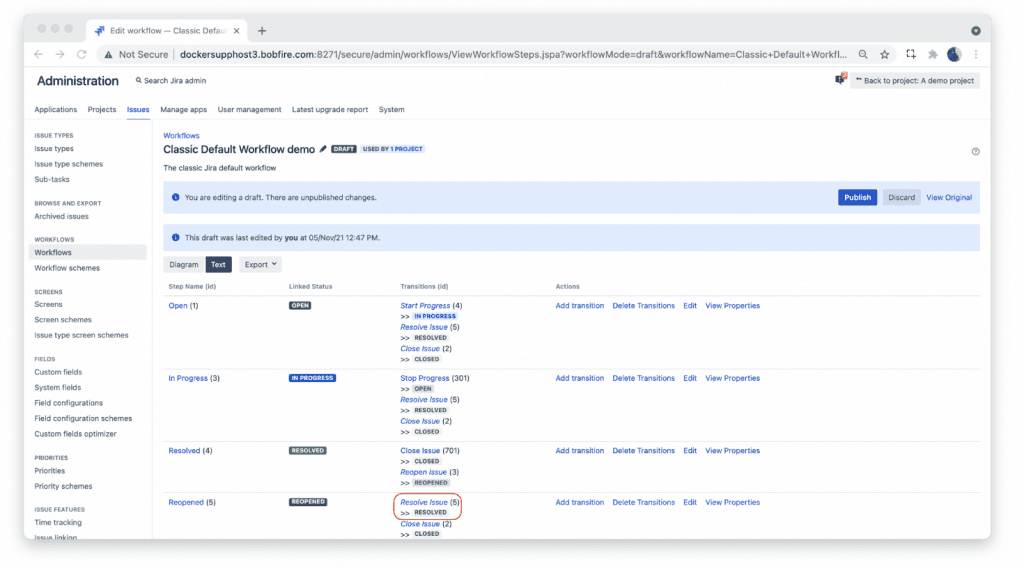Click the USED BY 1 PROJECT badge
Viewport: 1024px width, 568px height.
click(x=392, y=149)
